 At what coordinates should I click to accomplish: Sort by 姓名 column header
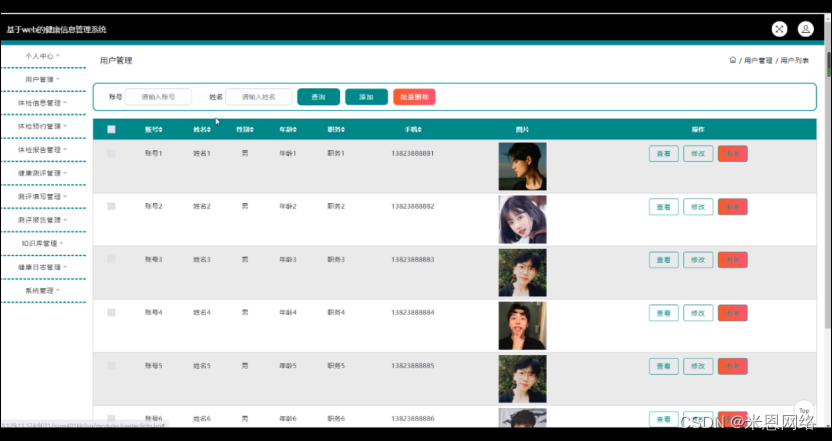pos(202,129)
